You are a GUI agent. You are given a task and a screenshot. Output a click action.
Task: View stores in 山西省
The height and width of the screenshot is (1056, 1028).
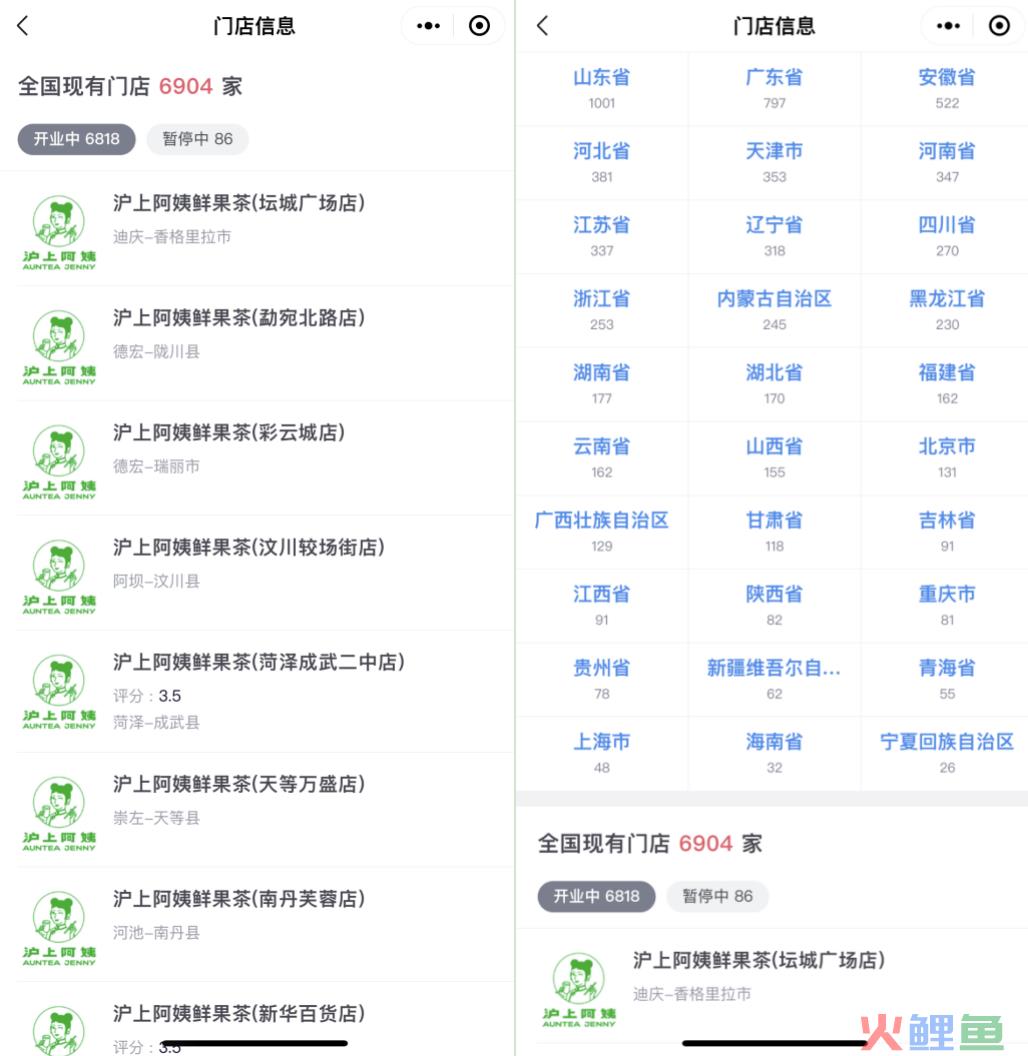coord(775,458)
